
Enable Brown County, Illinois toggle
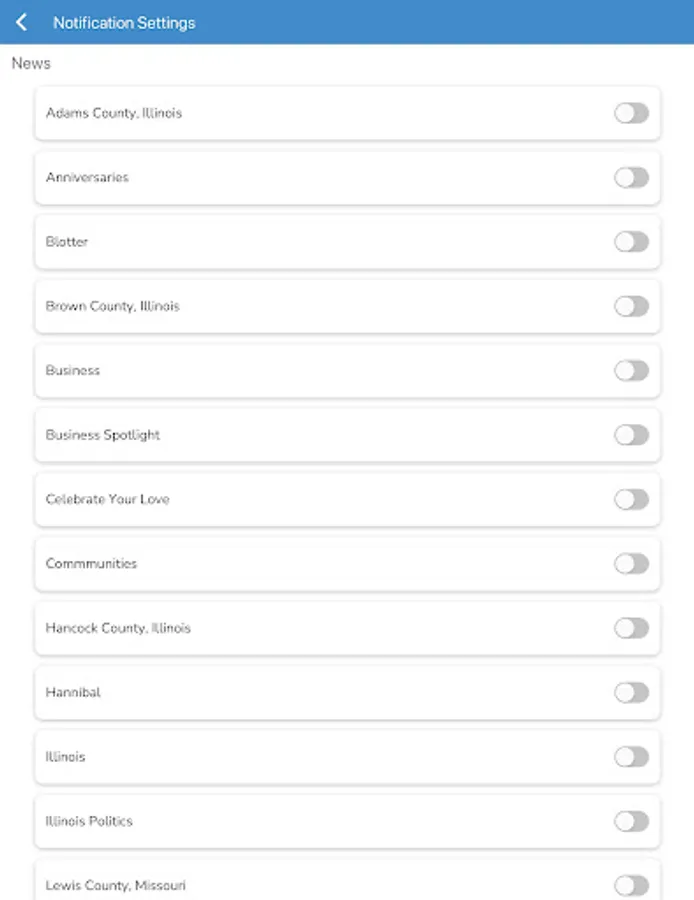tap(631, 306)
